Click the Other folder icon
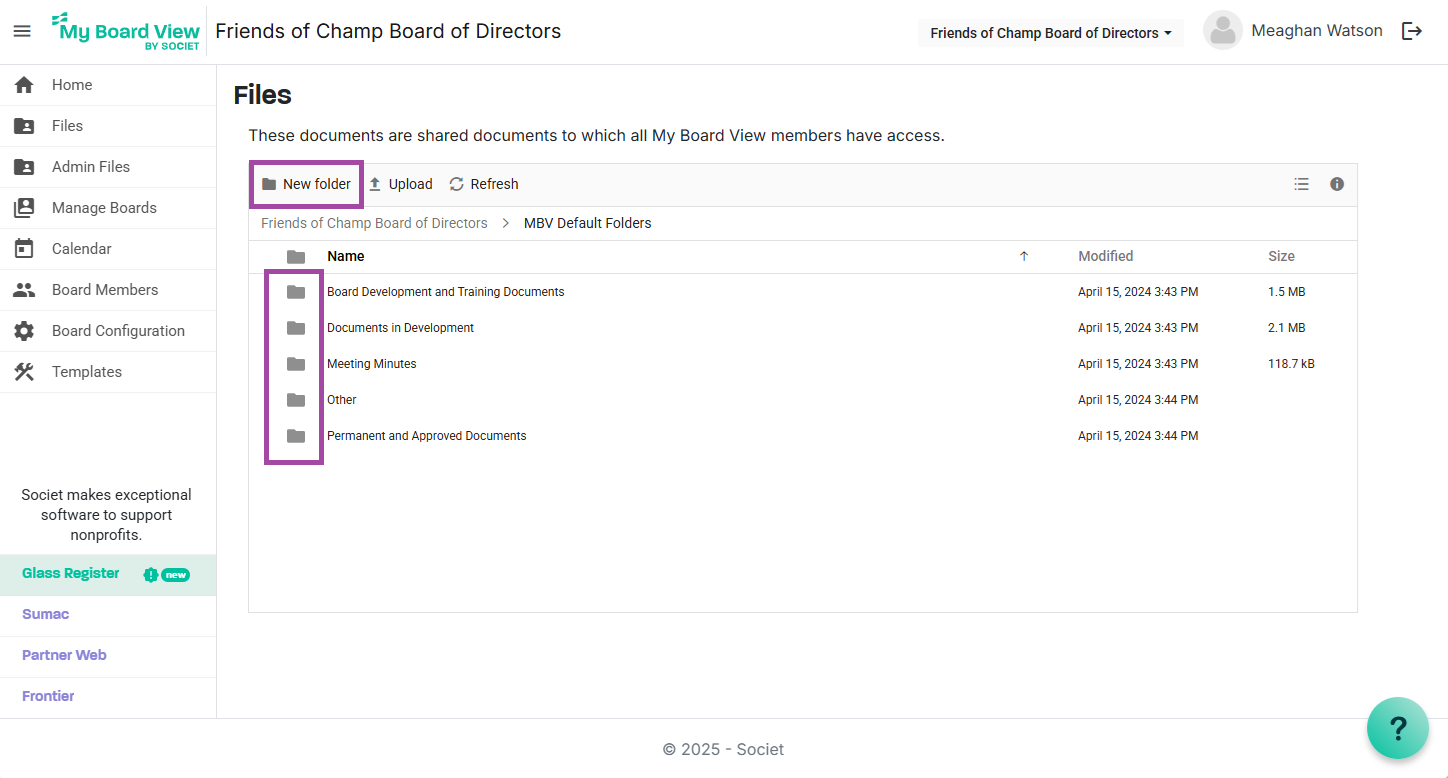 [295, 400]
